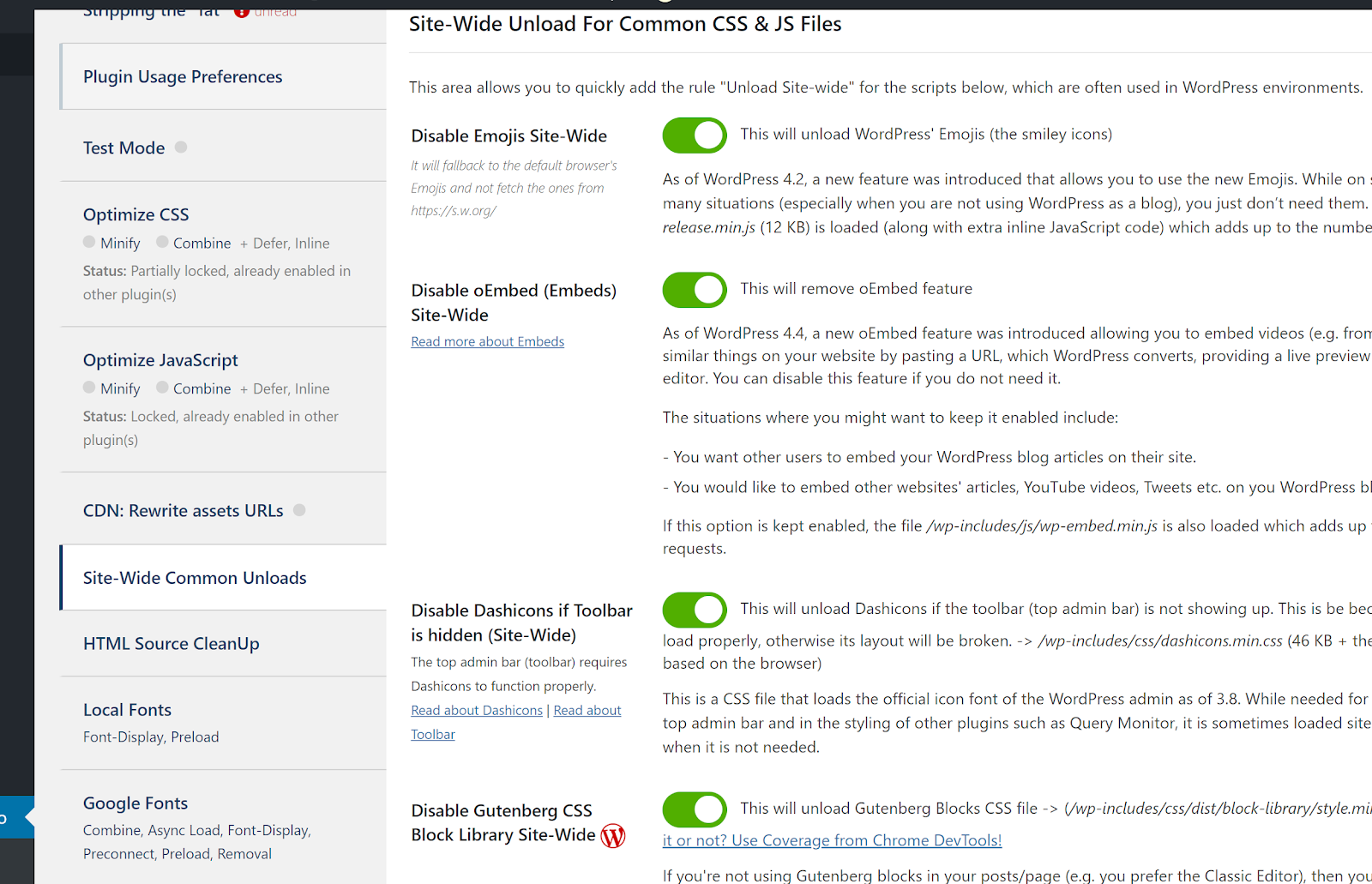Click the Site-Wide Unload For Common CSS heading

(x=625, y=24)
